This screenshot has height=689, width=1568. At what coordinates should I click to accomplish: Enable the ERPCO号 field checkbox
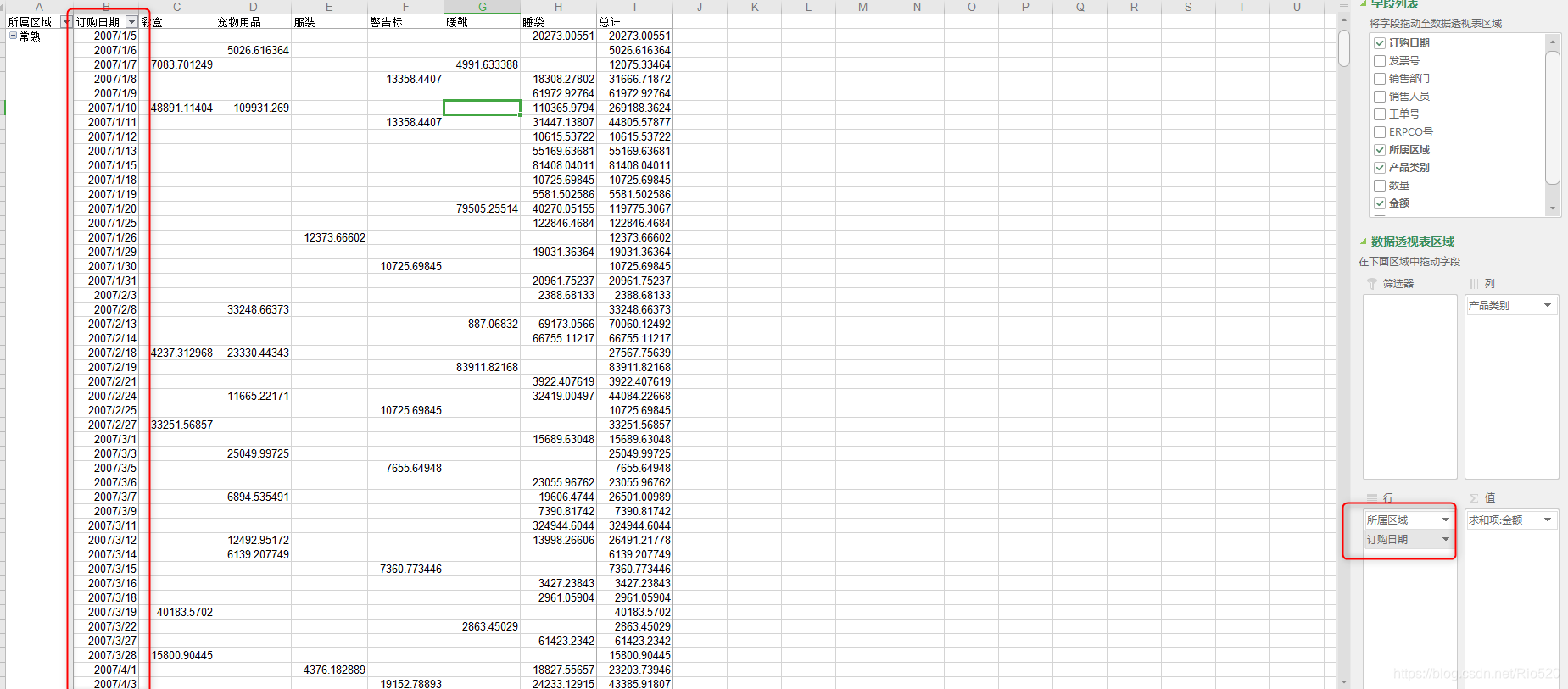click(x=1380, y=132)
